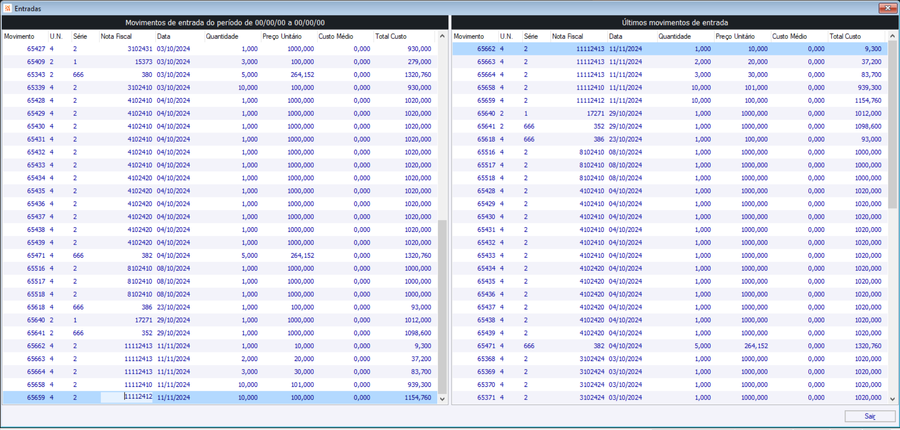Click total cost 1098,600 in right table
Screen dimensions: 900x430
(x=868, y=126)
